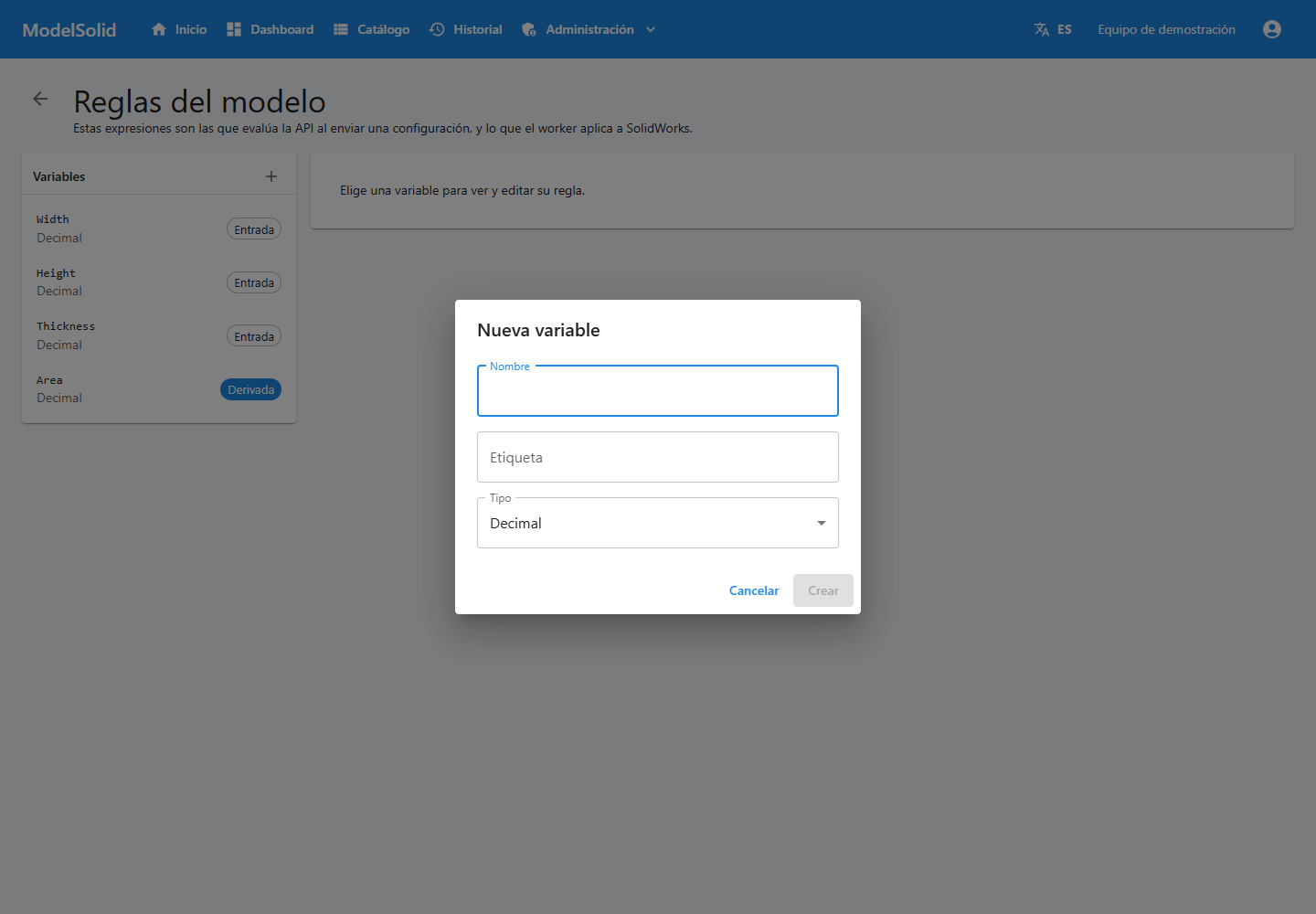Click the Dashboard grid icon

tap(234, 29)
